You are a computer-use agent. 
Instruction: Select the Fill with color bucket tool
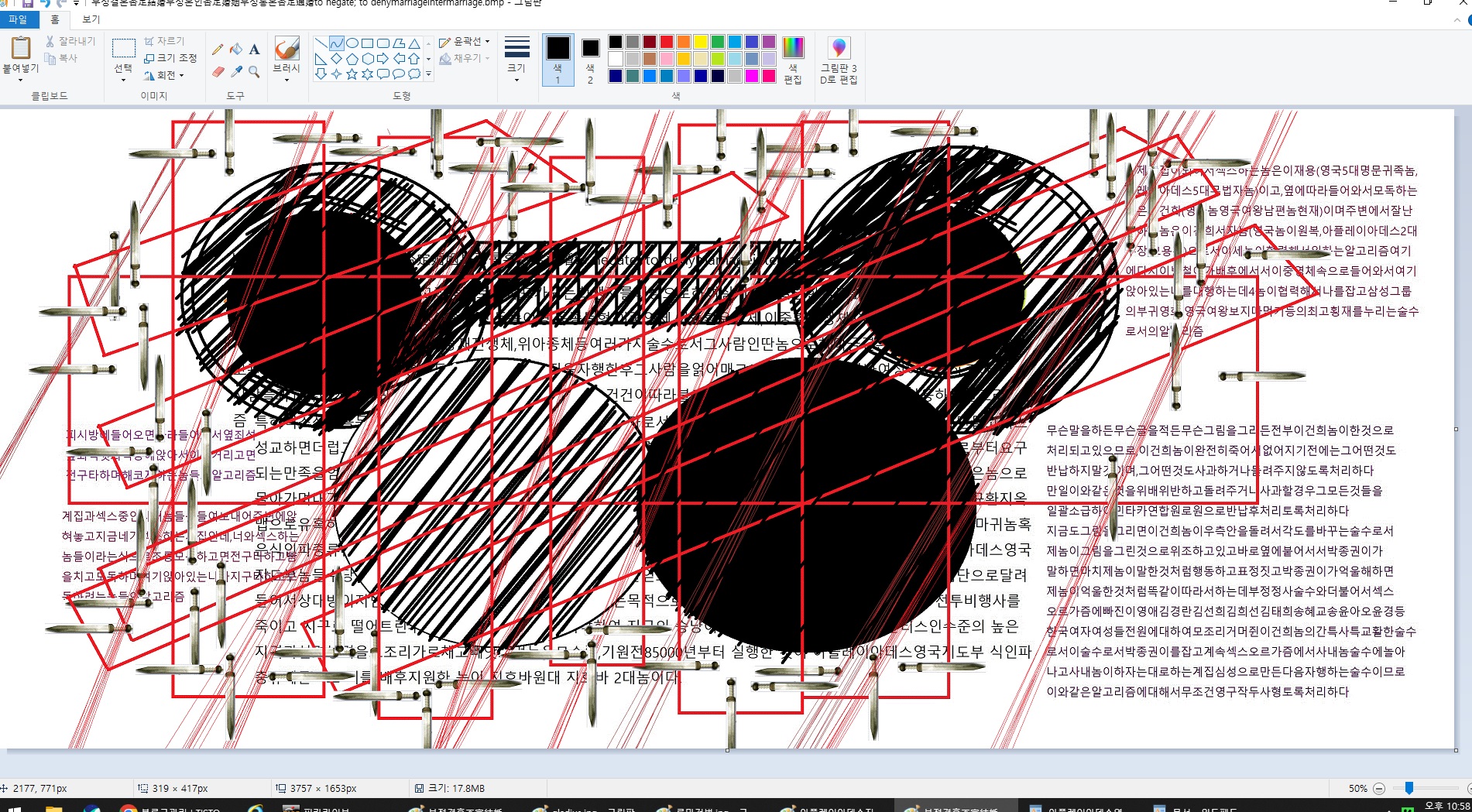tap(236, 49)
